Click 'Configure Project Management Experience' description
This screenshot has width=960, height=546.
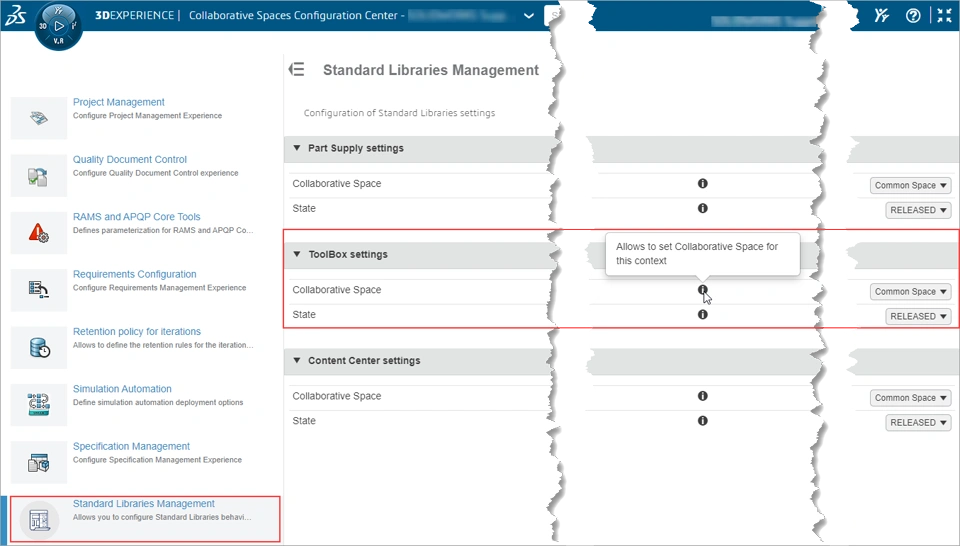coord(148,116)
